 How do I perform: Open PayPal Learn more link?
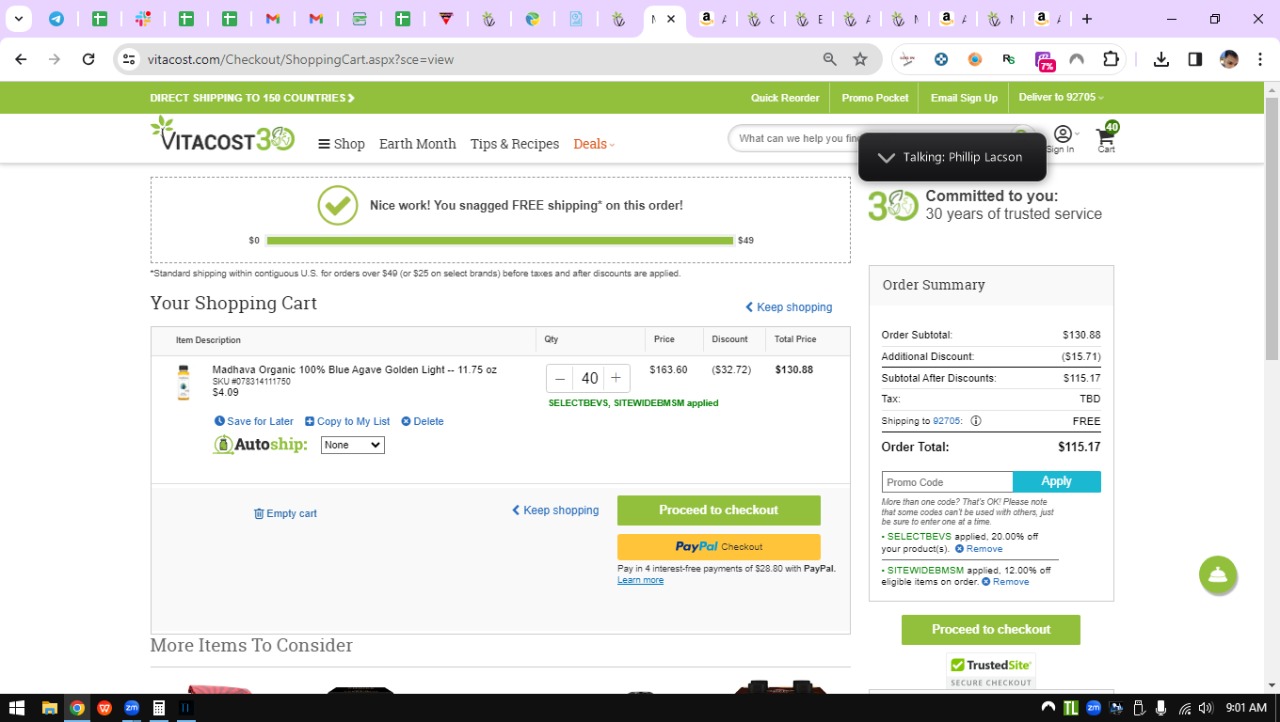tap(640, 580)
